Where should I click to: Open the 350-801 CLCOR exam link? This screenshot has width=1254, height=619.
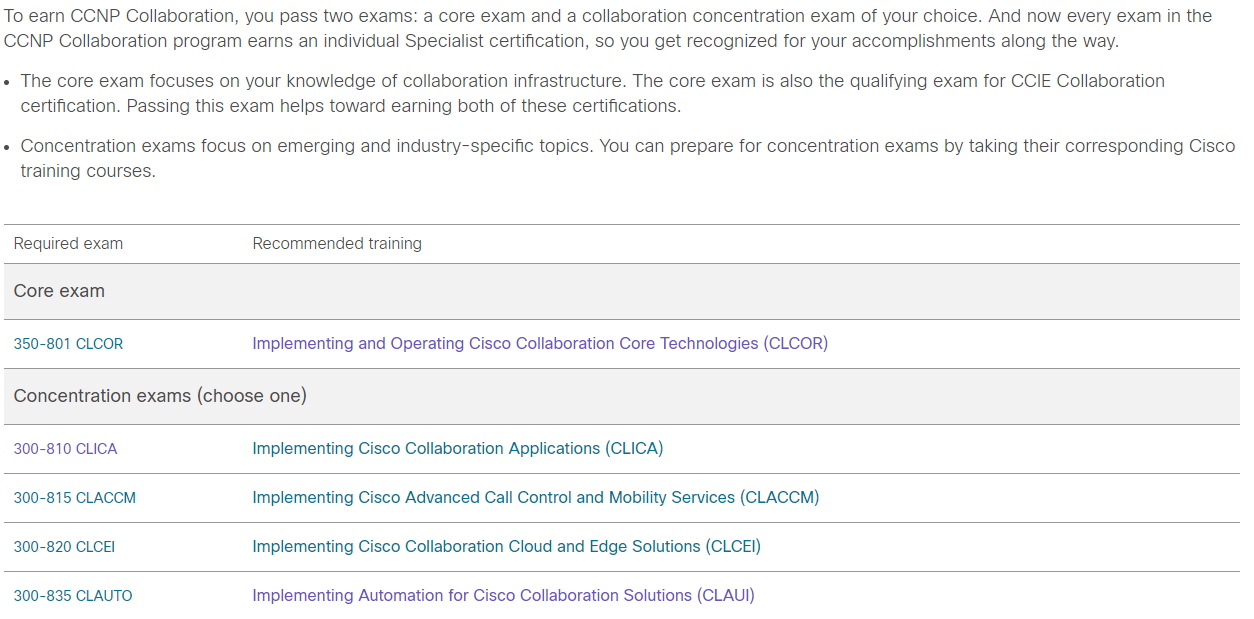point(68,344)
